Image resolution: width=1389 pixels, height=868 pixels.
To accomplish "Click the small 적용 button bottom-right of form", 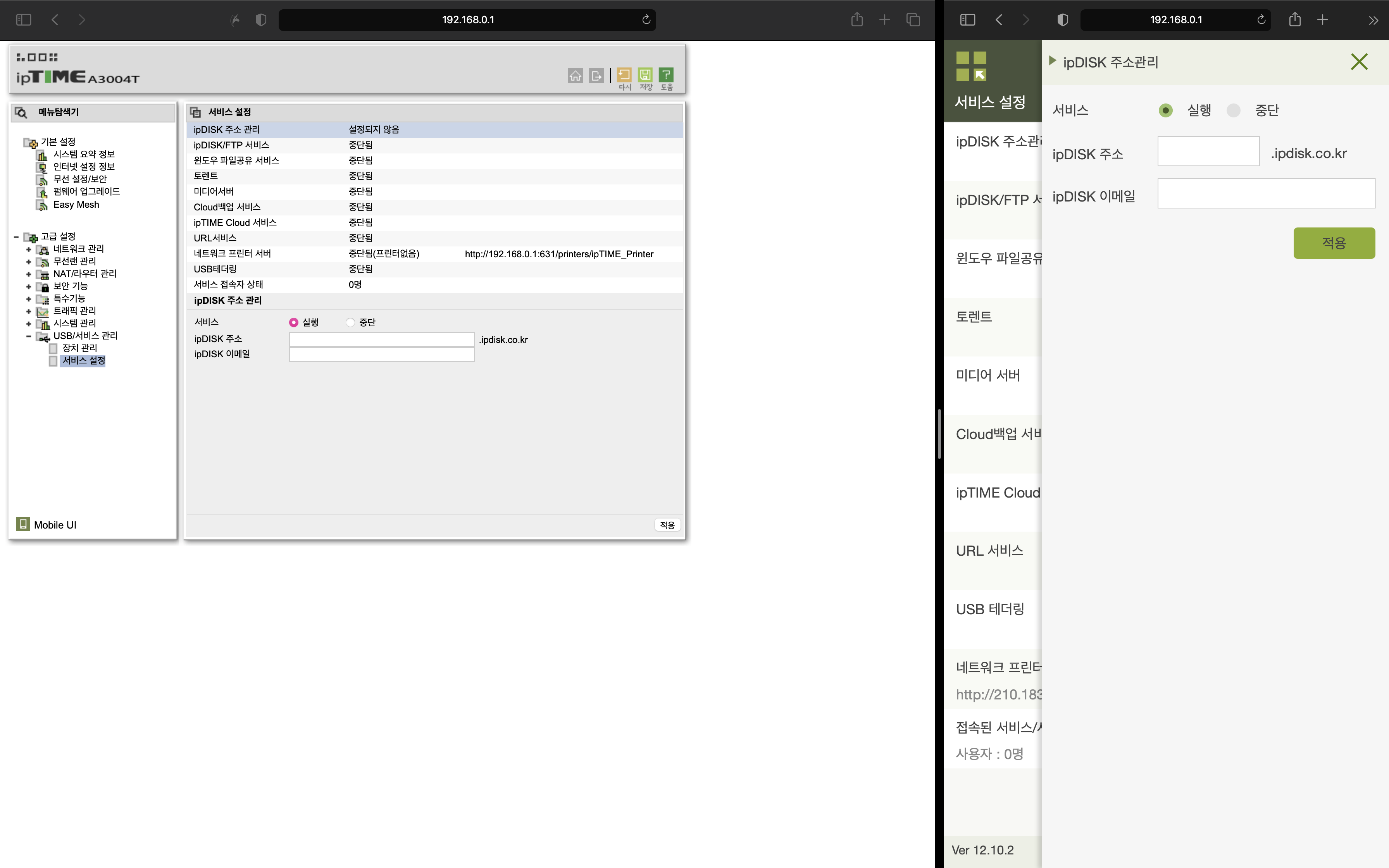I will pyautogui.click(x=667, y=525).
